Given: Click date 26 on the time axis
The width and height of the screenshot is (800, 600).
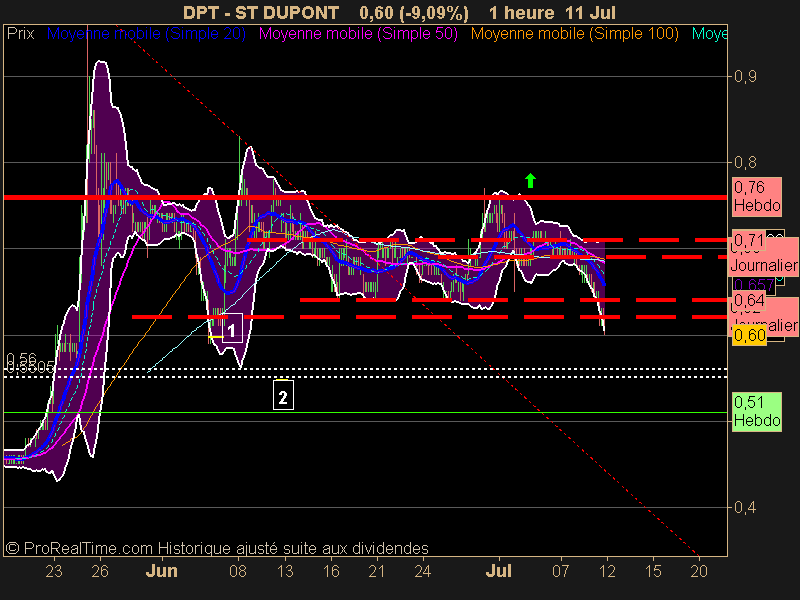Looking at the screenshot, I should point(100,571).
